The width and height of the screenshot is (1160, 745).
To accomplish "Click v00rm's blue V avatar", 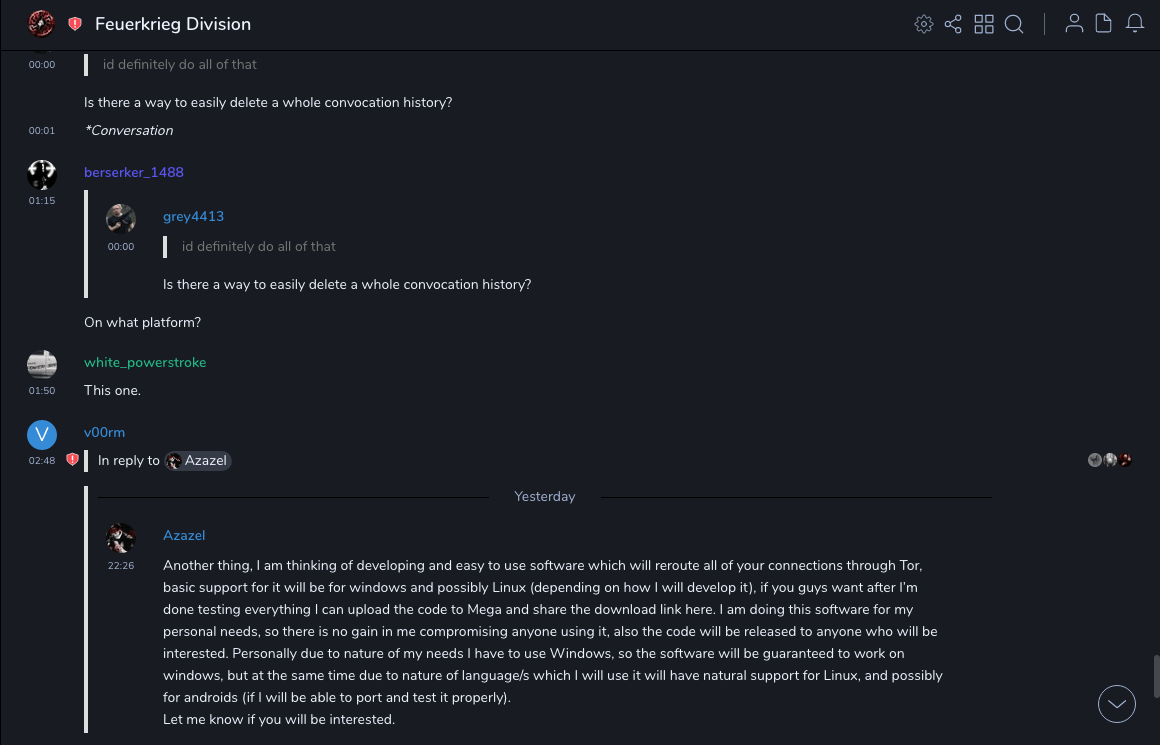I will [41, 434].
